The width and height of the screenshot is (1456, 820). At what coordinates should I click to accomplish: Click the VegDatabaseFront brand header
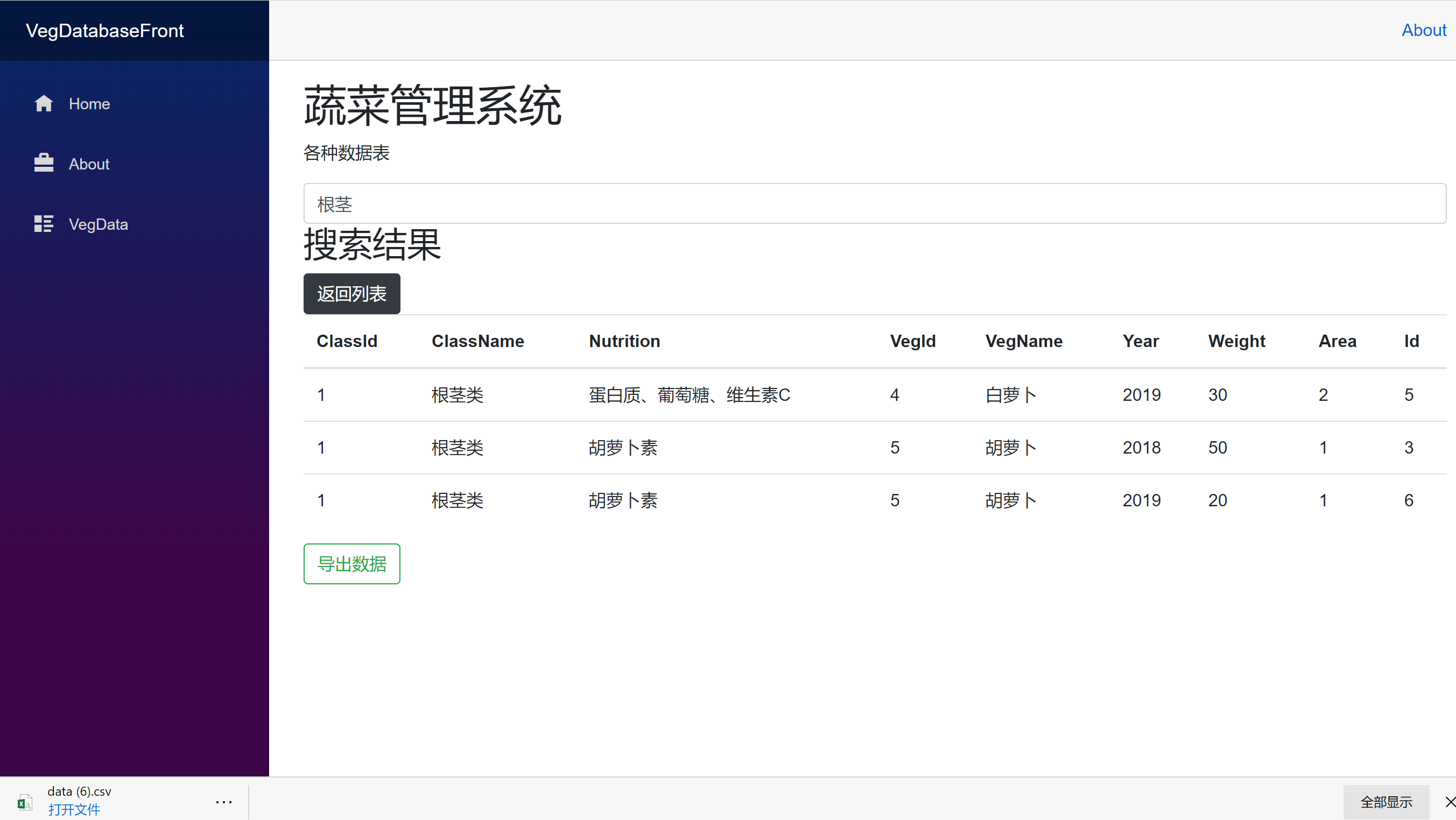click(104, 31)
